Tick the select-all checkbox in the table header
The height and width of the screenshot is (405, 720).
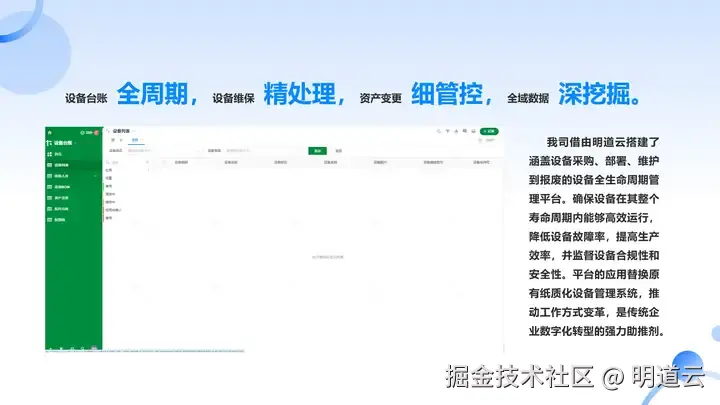[x=164, y=162]
